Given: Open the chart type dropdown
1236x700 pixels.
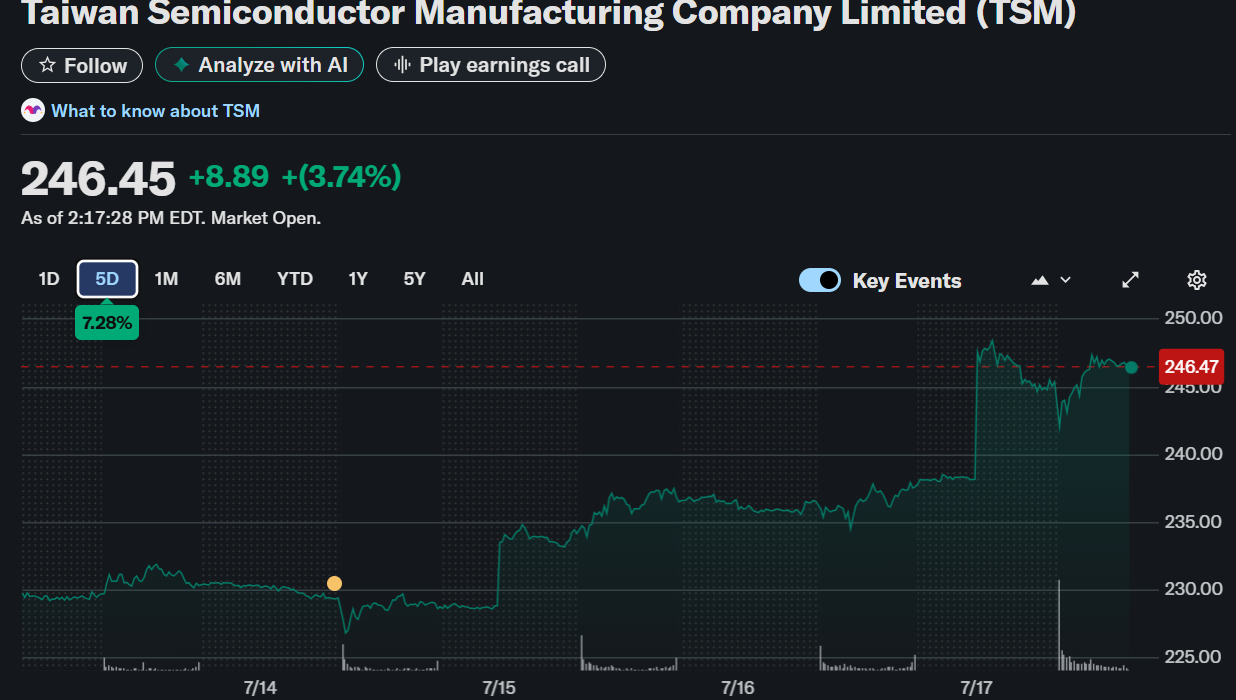Looking at the screenshot, I should (x=1051, y=280).
